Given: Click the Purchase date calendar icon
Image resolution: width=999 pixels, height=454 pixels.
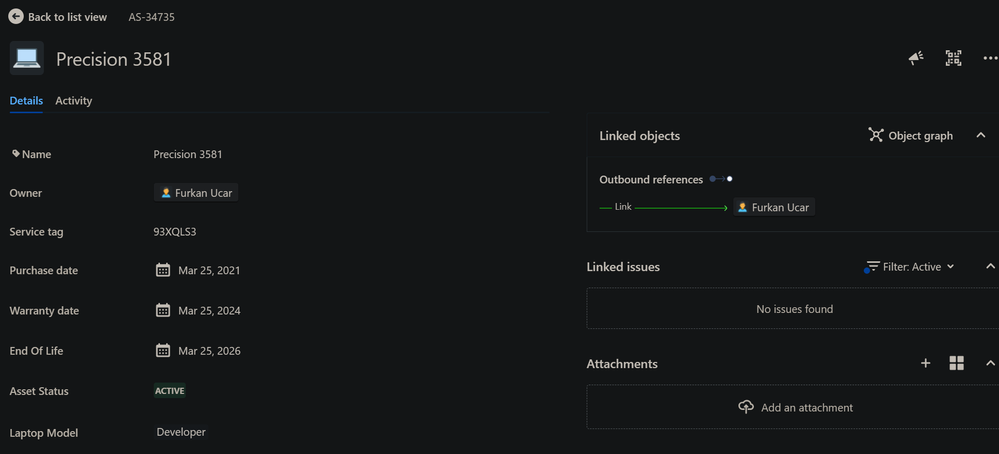Looking at the screenshot, I should click(163, 270).
